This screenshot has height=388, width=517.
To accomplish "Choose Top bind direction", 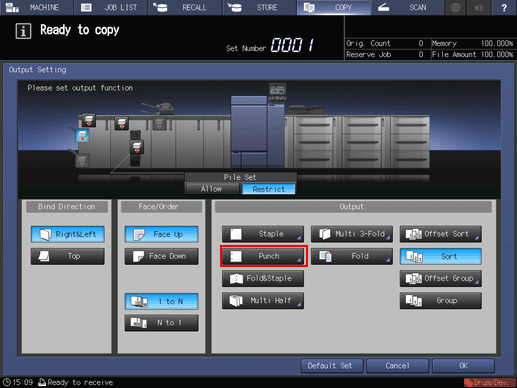I will 68,256.
